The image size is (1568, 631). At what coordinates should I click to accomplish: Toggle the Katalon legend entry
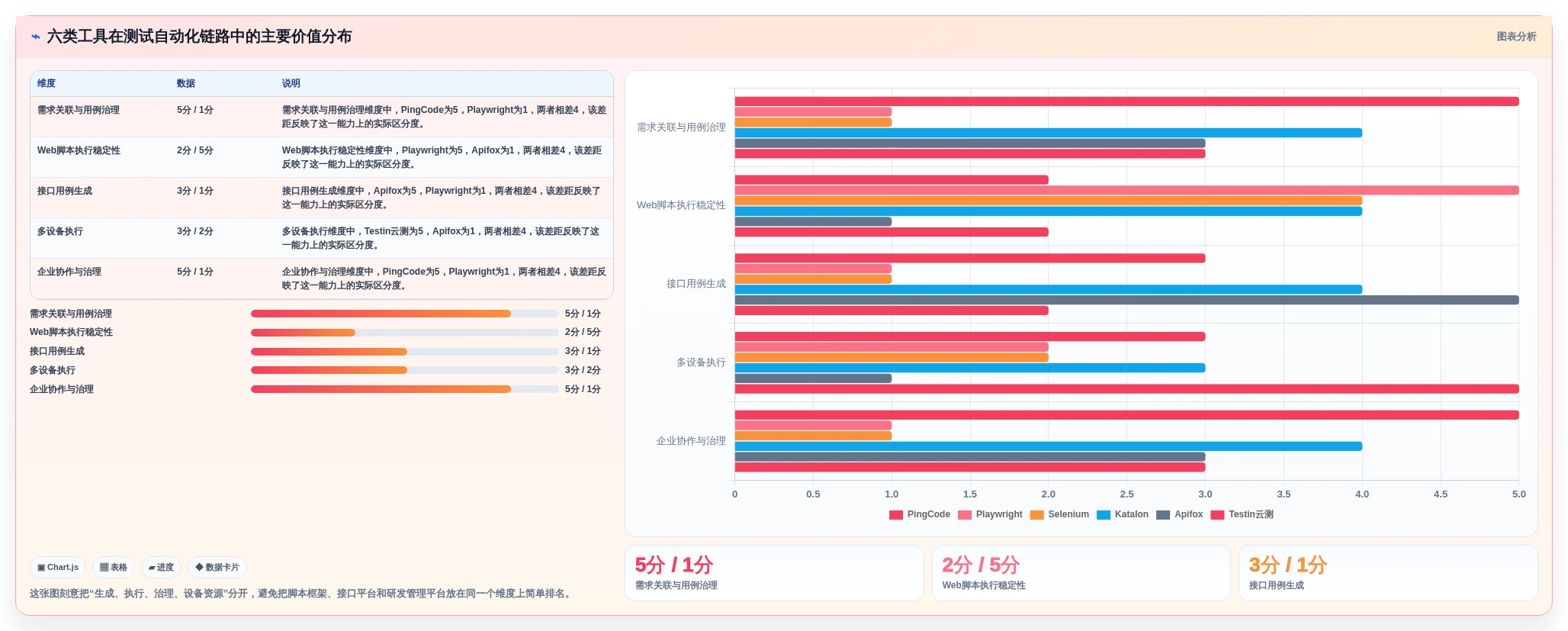click(x=1123, y=514)
